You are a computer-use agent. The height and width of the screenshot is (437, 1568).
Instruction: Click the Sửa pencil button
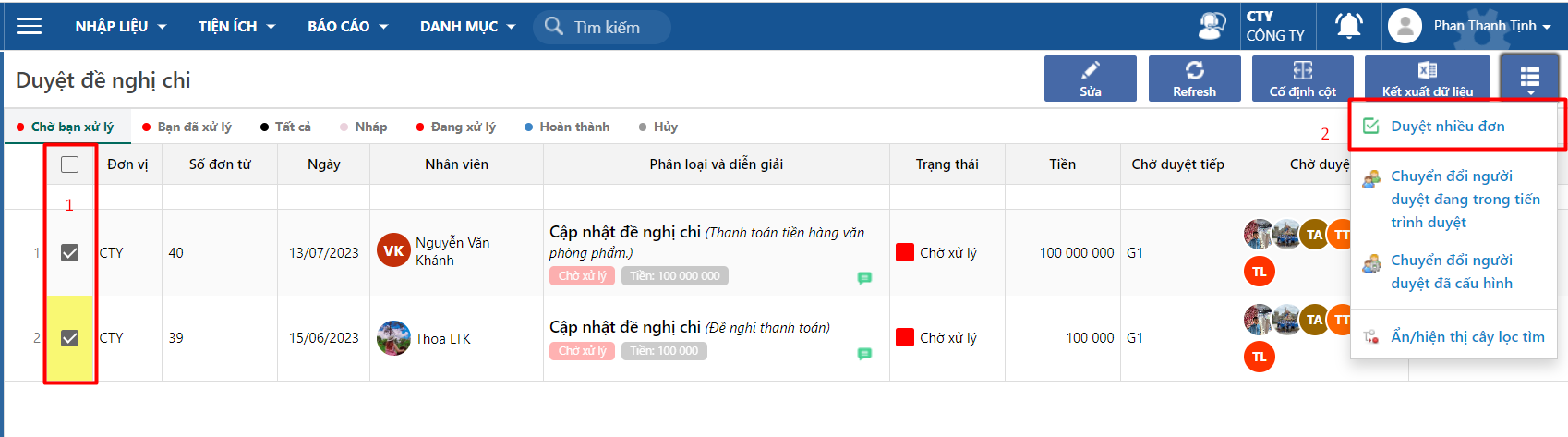(x=1091, y=78)
